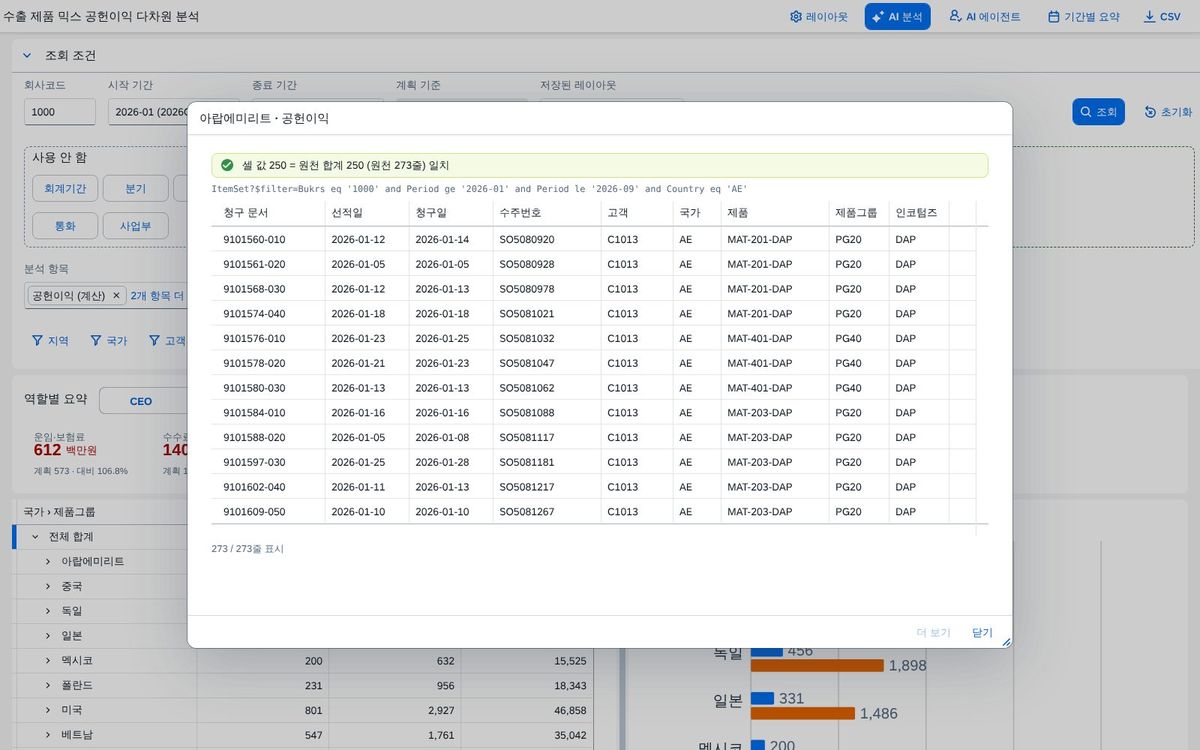The height and width of the screenshot is (750, 1200).
Task: Select the CEO role tab
Action: click(141, 401)
